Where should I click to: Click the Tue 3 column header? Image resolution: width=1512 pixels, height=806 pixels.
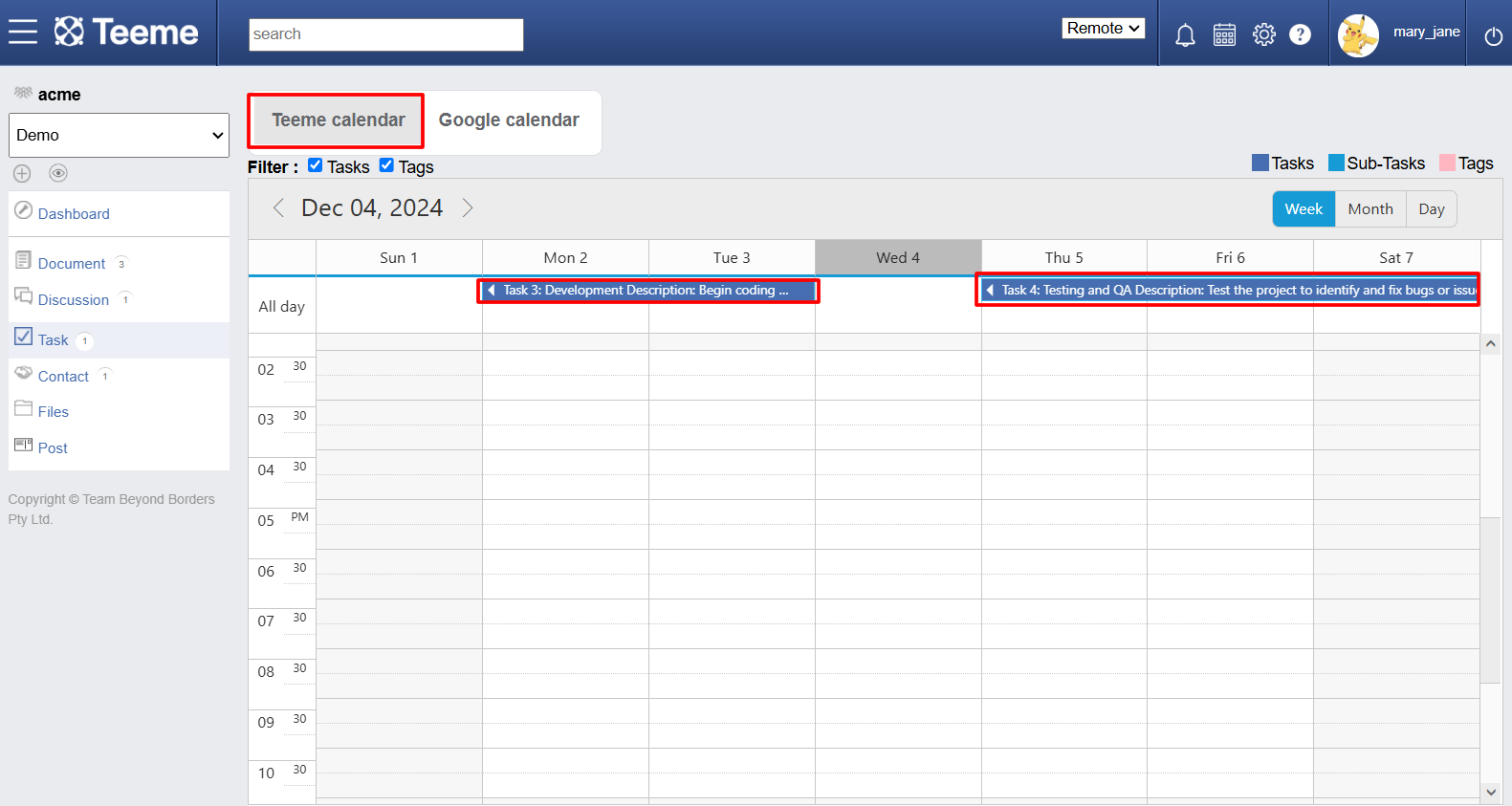click(732, 258)
